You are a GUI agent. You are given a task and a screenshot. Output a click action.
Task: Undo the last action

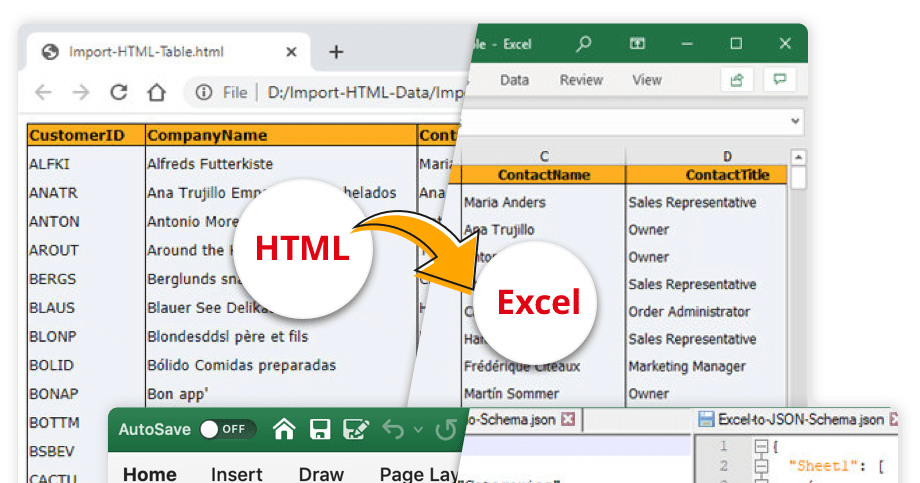pos(393,430)
